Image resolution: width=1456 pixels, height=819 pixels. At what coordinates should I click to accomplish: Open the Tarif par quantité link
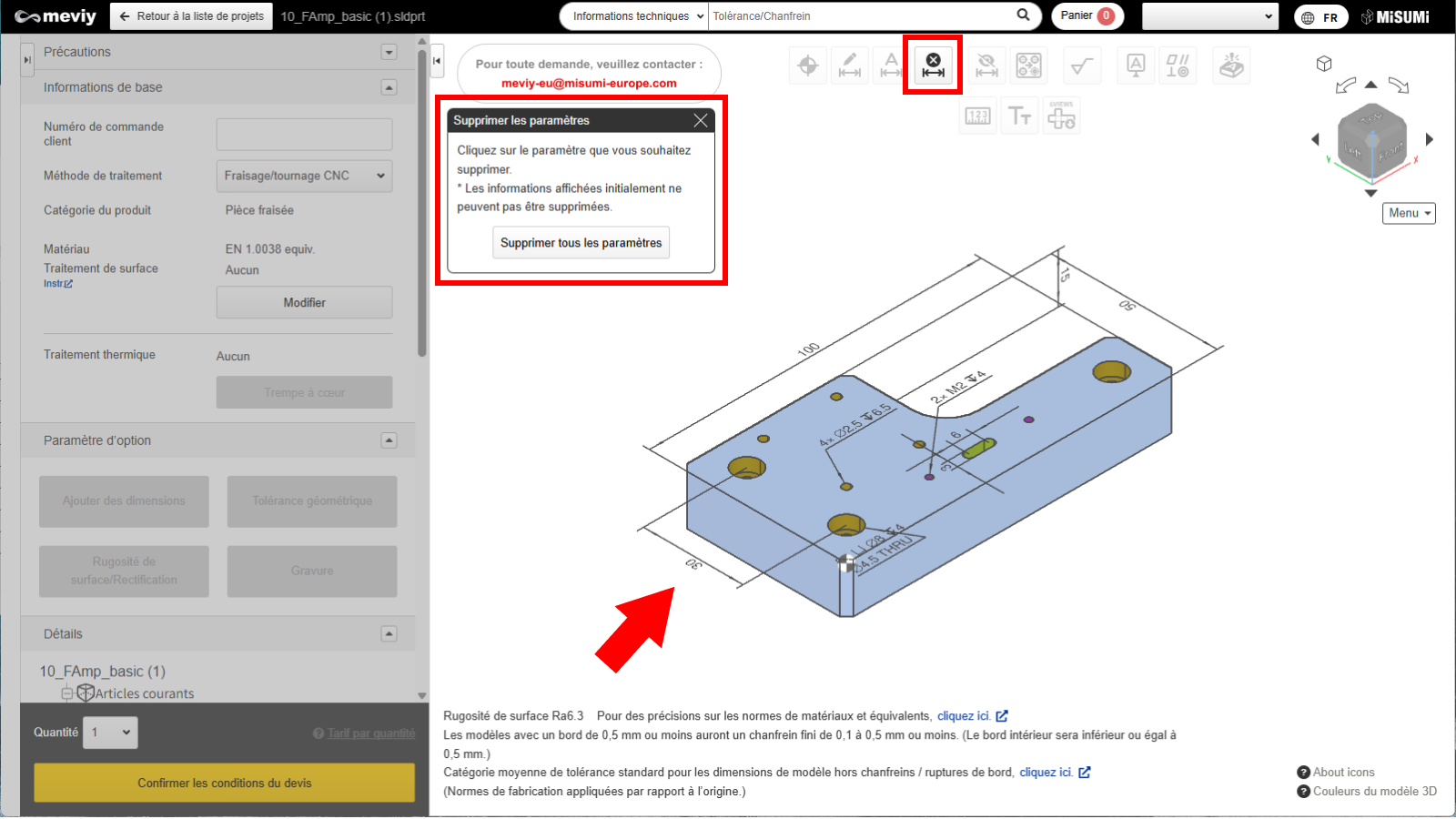coord(370,733)
